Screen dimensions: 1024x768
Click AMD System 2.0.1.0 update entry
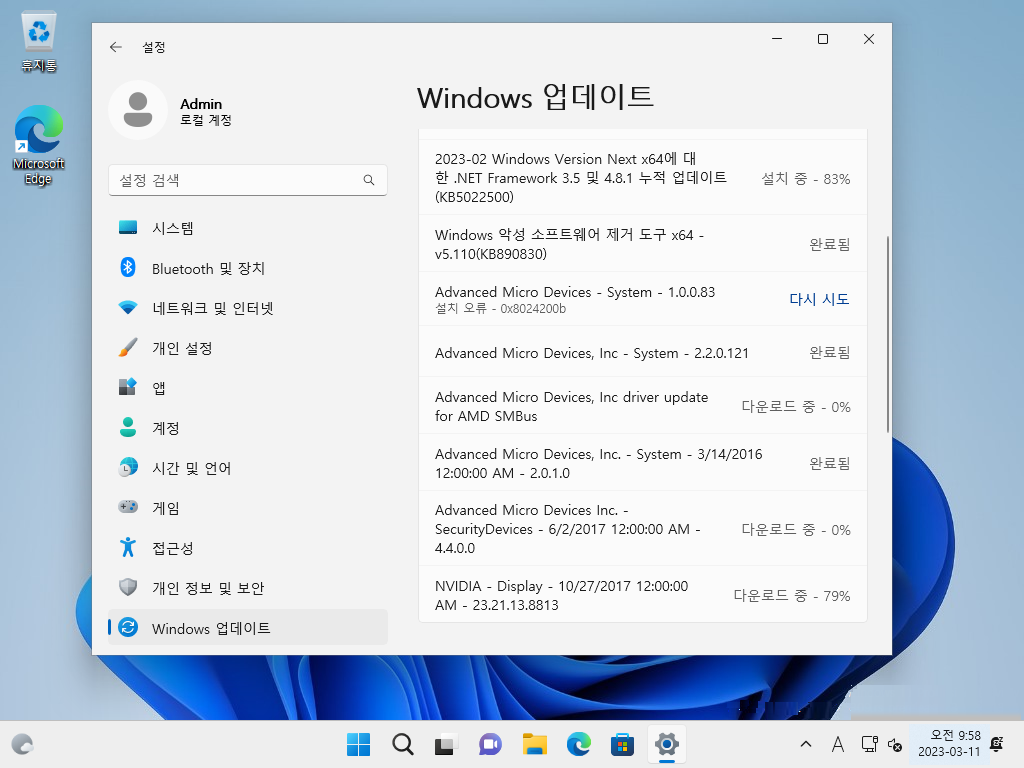pyautogui.click(x=643, y=463)
